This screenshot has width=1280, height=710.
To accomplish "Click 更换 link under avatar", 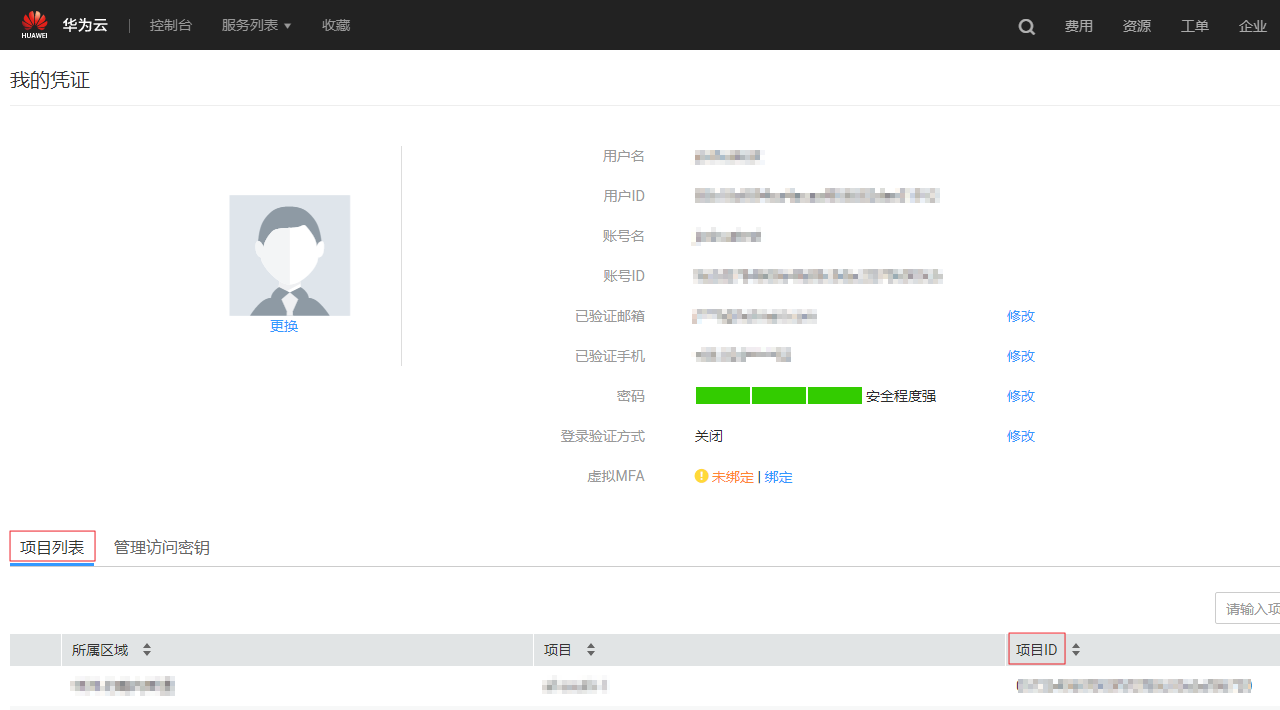I will (284, 326).
